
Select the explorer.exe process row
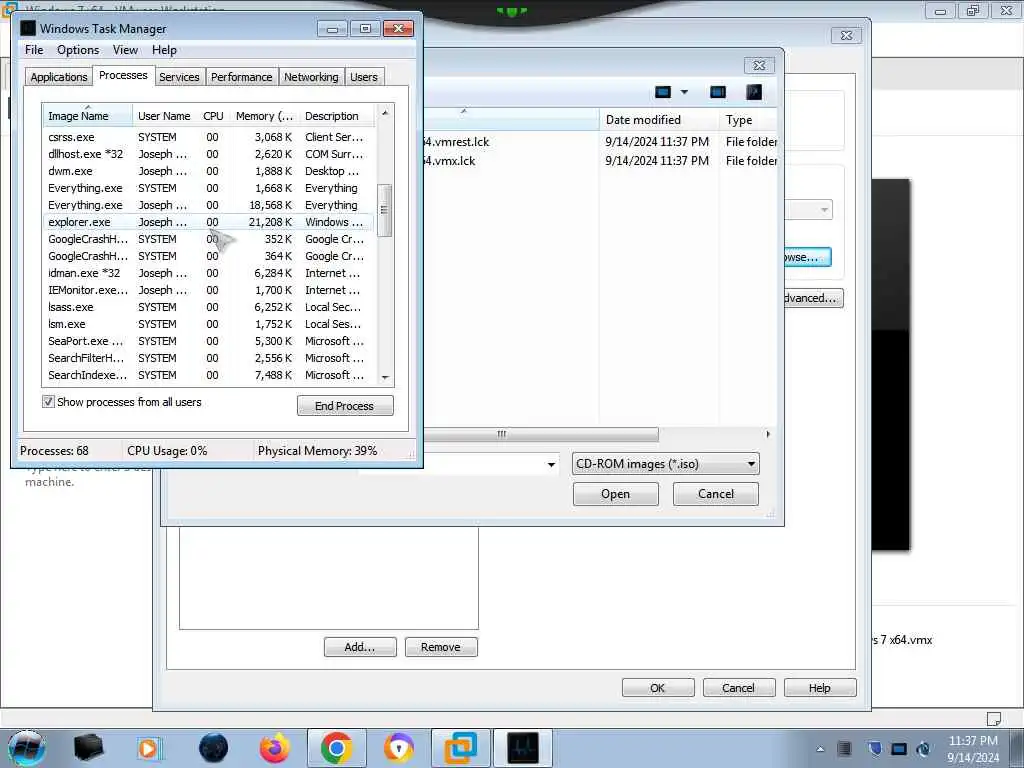click(208, 222)
